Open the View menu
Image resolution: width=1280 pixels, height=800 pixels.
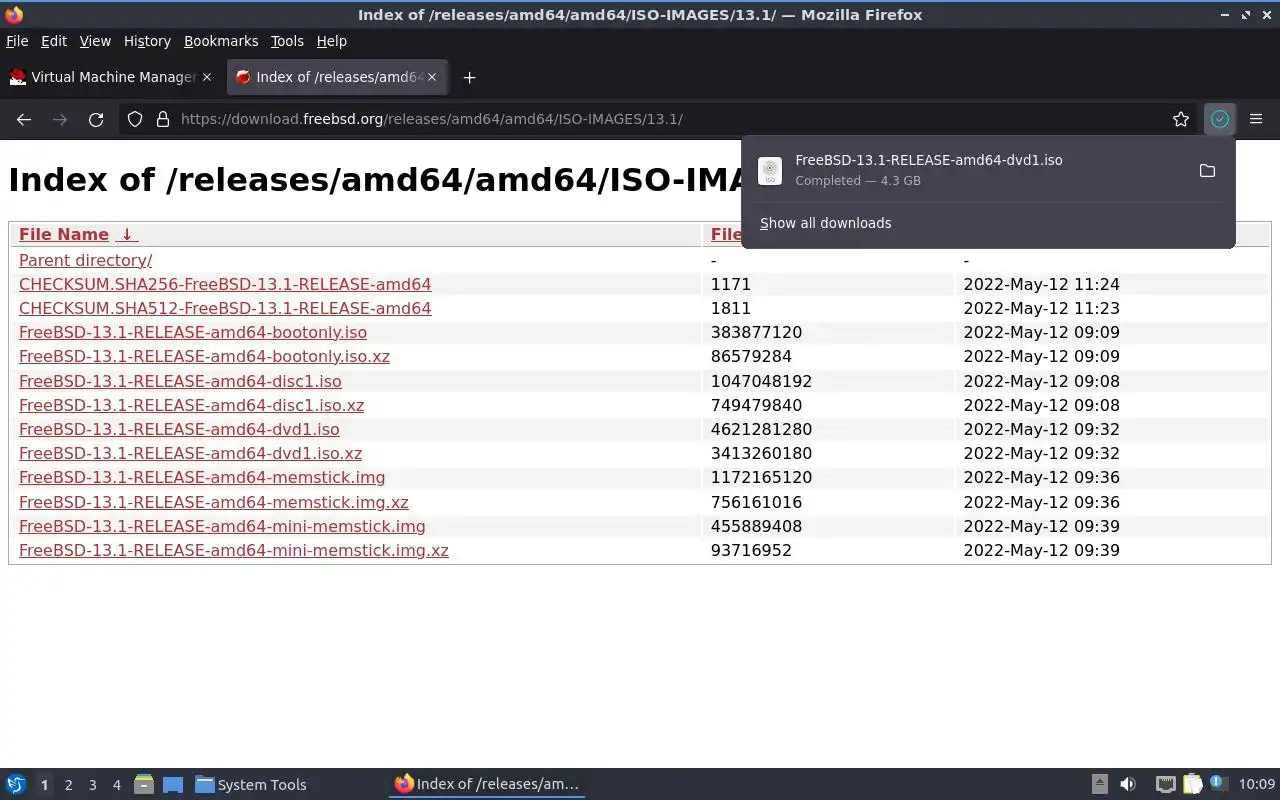[x=95, y=41]
